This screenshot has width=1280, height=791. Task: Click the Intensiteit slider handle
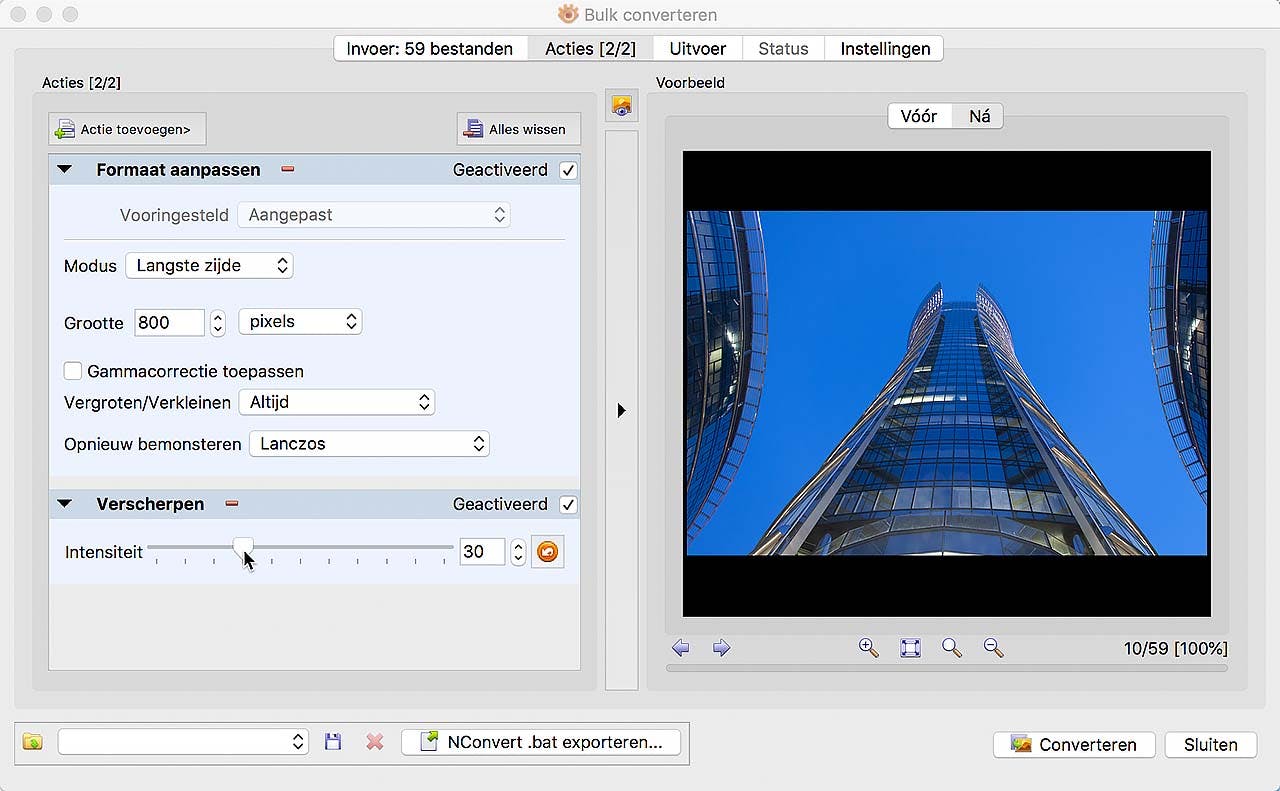coord(243,547)
